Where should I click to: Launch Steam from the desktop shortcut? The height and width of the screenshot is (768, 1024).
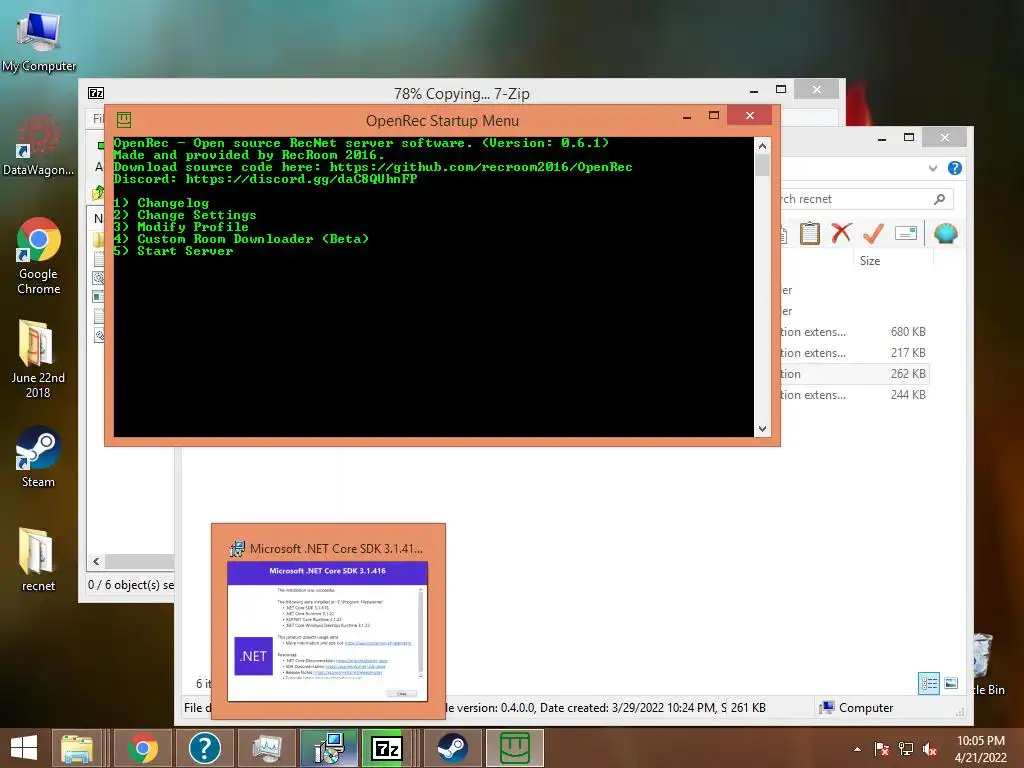[x=38, y=456]
